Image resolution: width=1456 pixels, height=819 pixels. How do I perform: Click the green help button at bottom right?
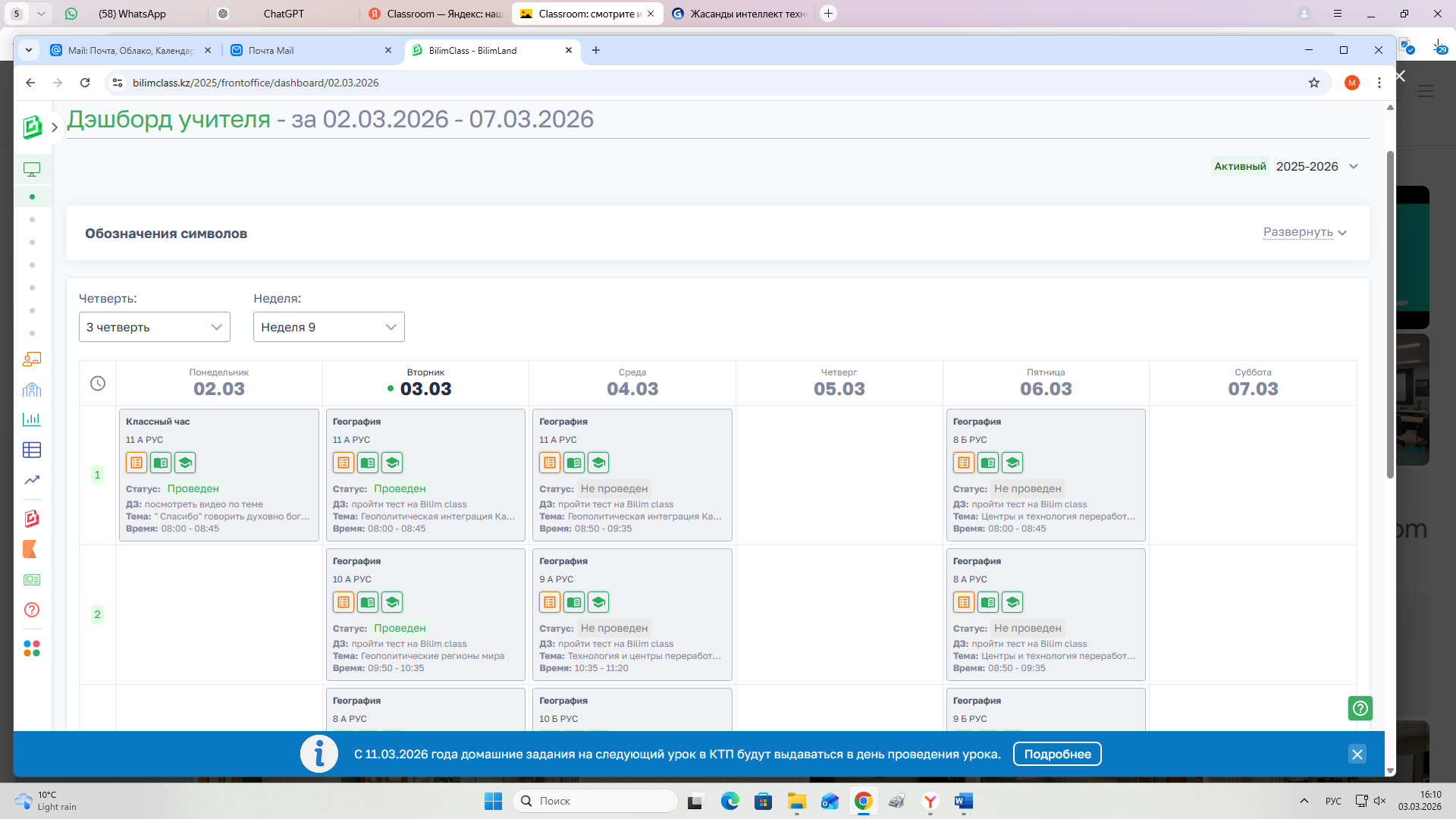coord(1360,708)
